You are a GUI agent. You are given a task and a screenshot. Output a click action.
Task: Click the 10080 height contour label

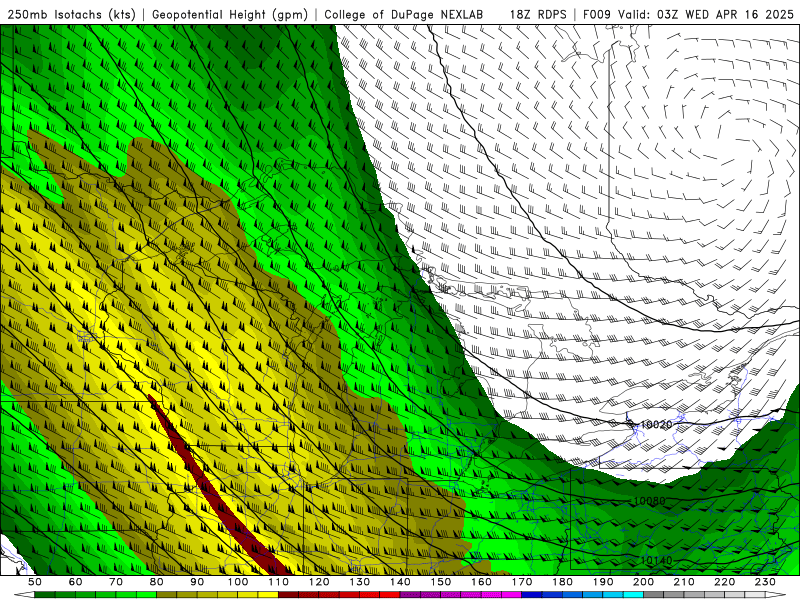click(649, 501)
